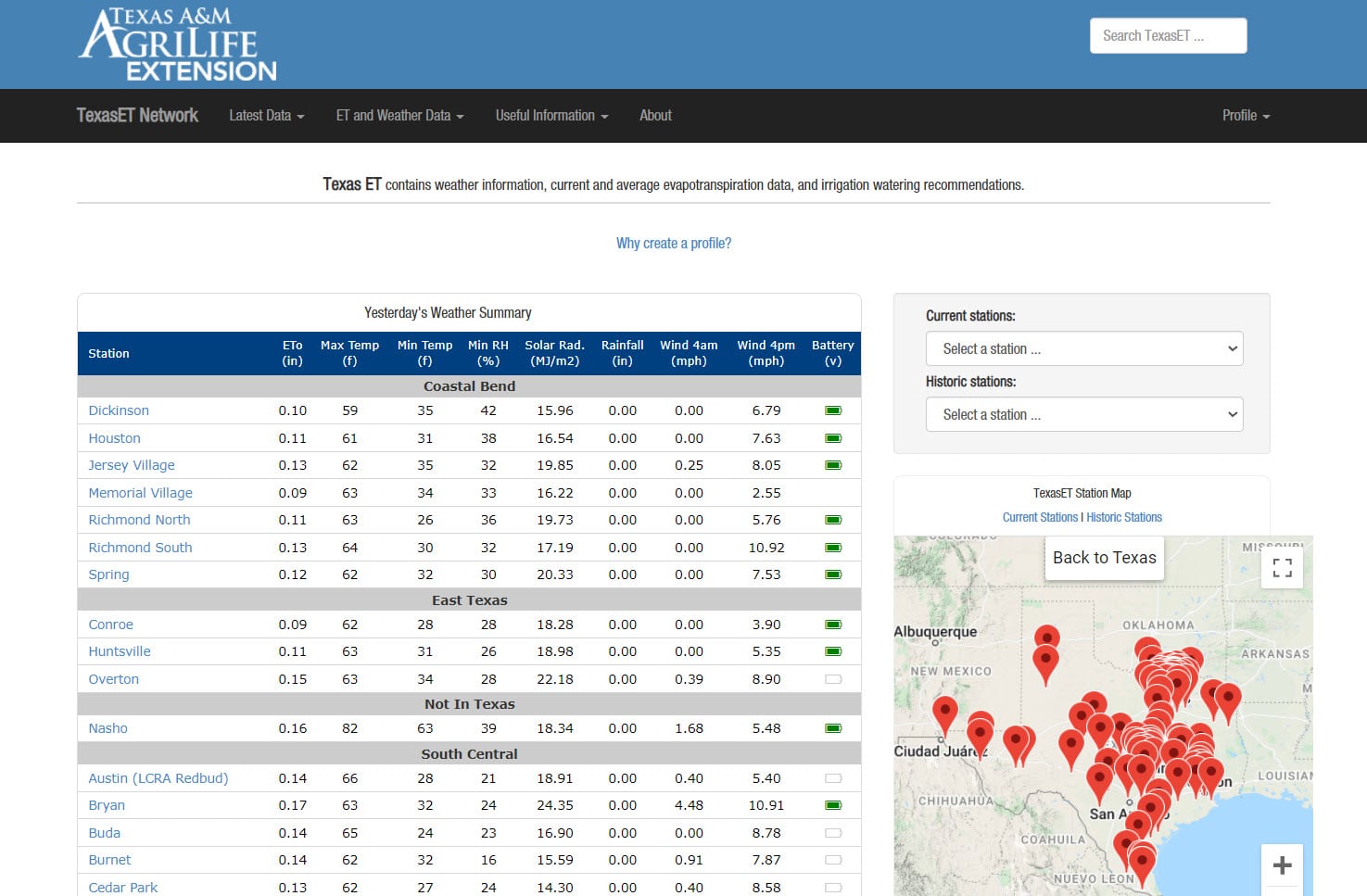Open the Bryan station link
Viewport: 1367px width, 896px height.
point(107,805)
